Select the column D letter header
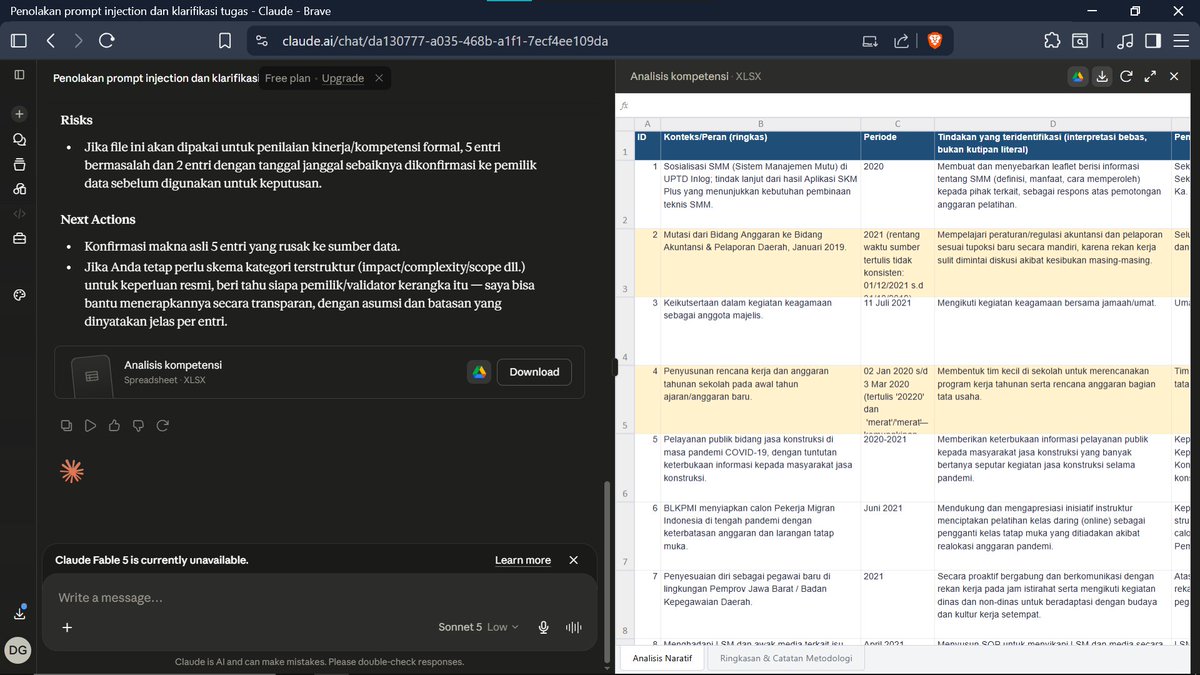1200x675 pixels. click(1052, 123)
